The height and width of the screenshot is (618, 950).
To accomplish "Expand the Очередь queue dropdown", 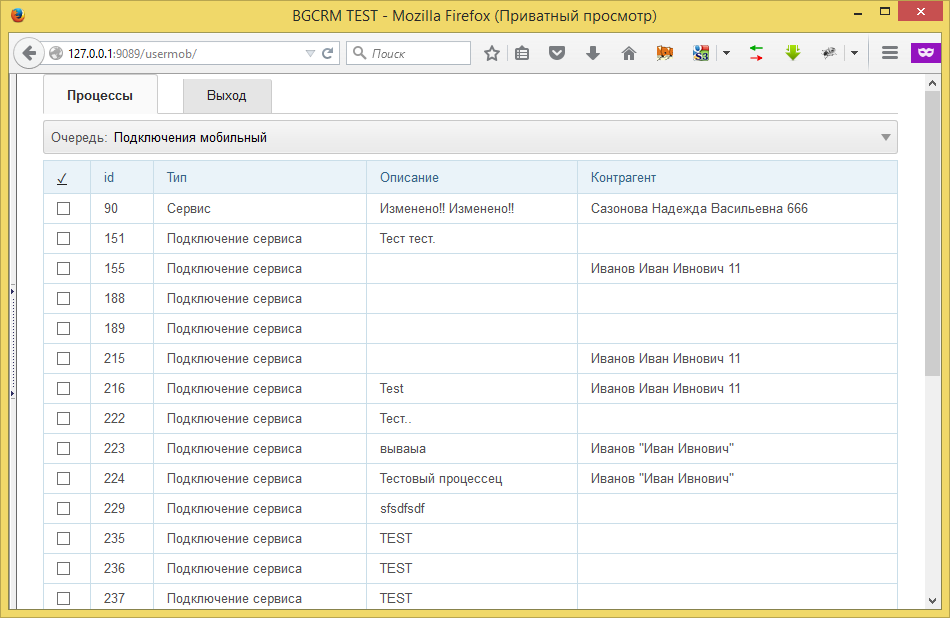I will point(885,138).
